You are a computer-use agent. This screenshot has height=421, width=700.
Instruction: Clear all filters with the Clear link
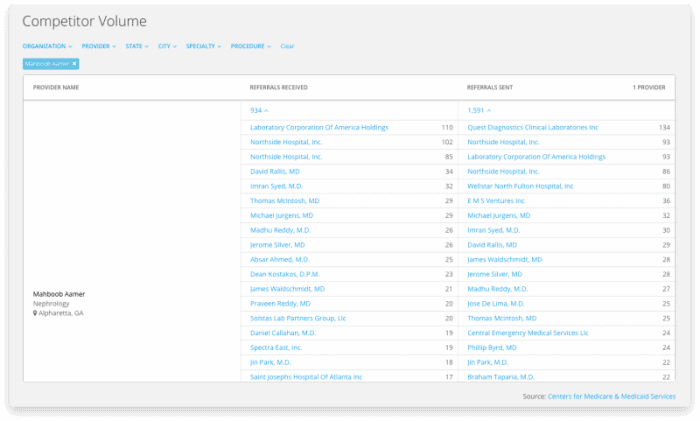[287, 46]
